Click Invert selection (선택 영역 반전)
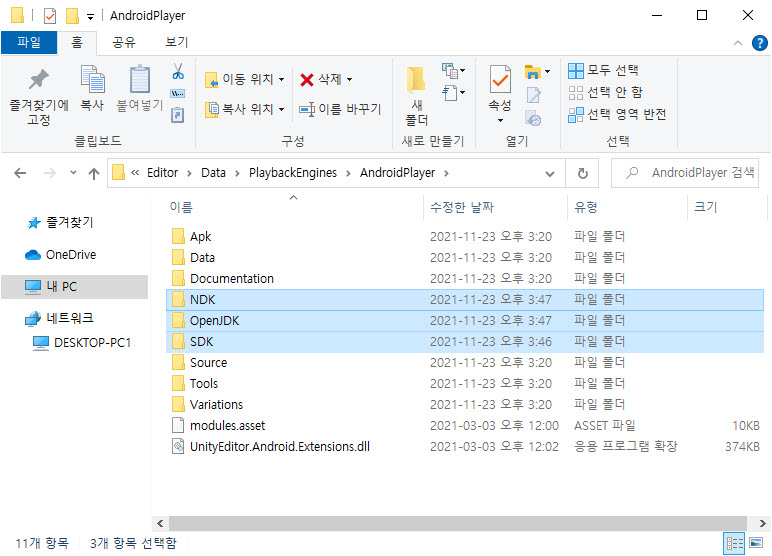The height and width of the screenshot is (556, 772). 617,115
